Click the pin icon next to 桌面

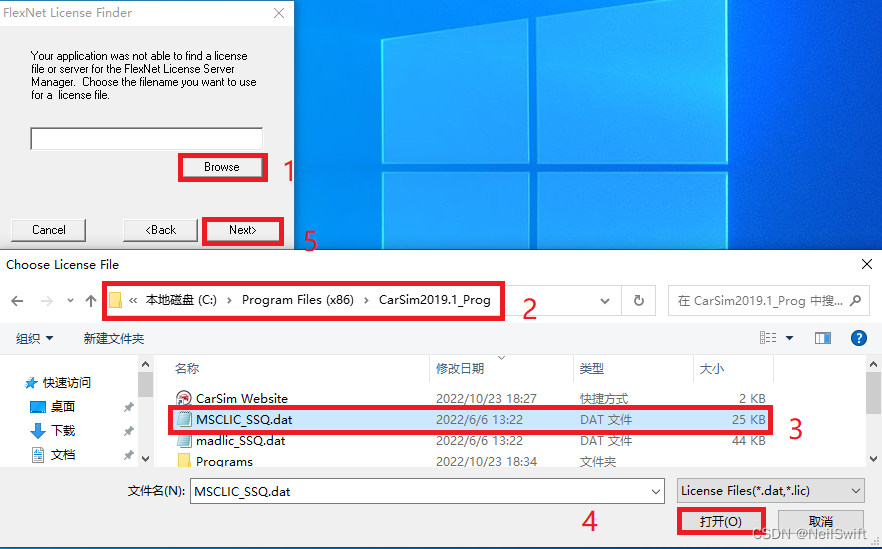coord(129,407)
